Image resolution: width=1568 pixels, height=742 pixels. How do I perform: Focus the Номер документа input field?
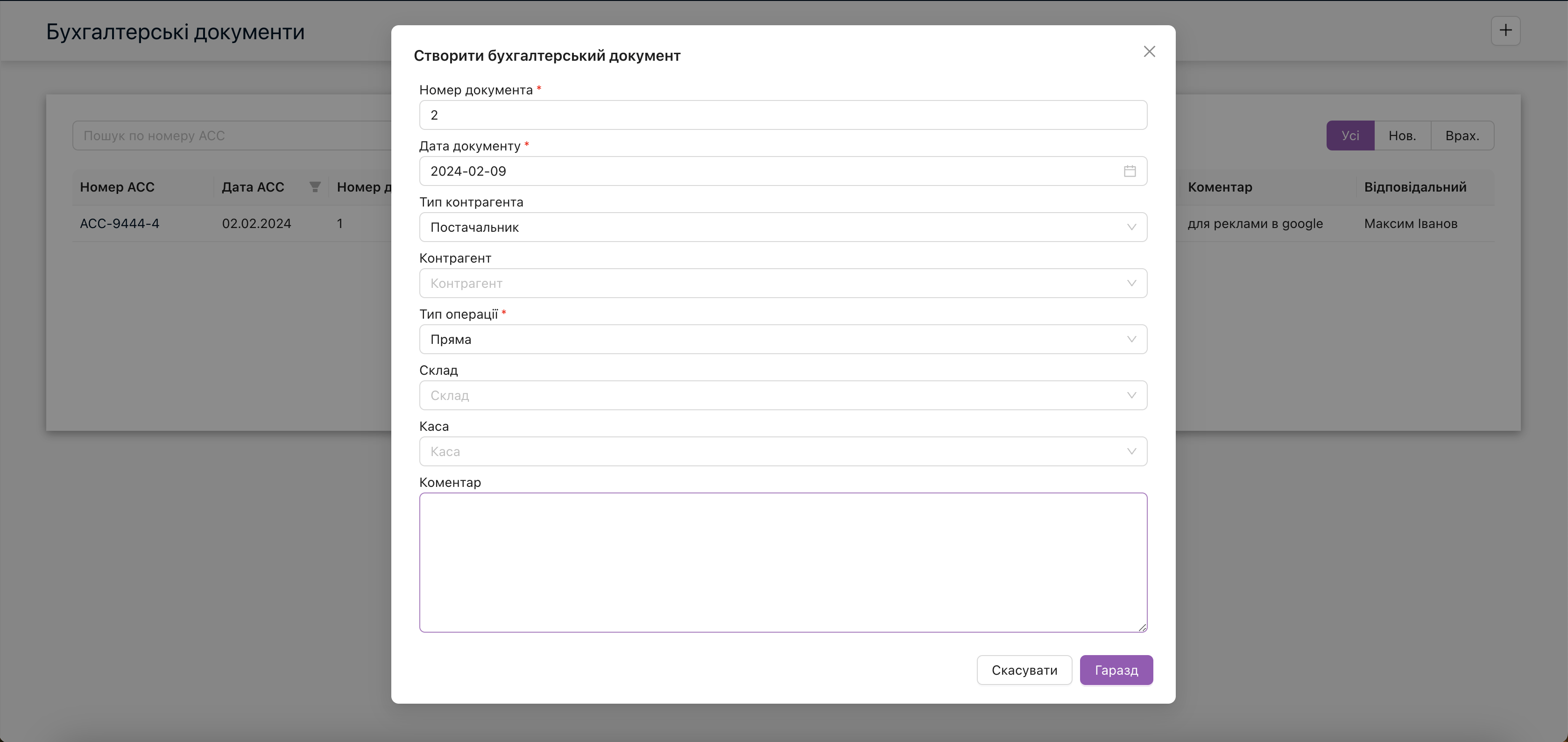tap(782, 115)
